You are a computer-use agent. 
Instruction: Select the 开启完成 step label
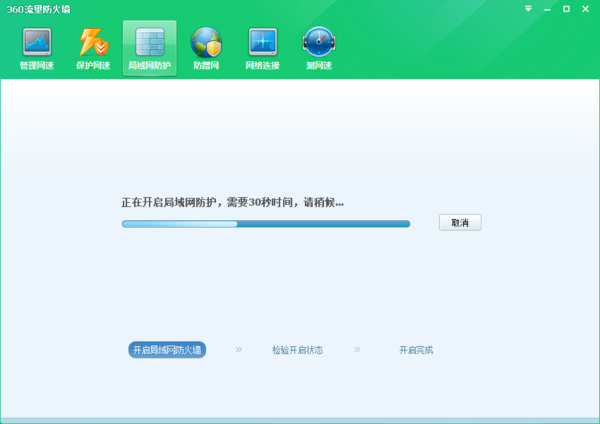tap(415, 350)
